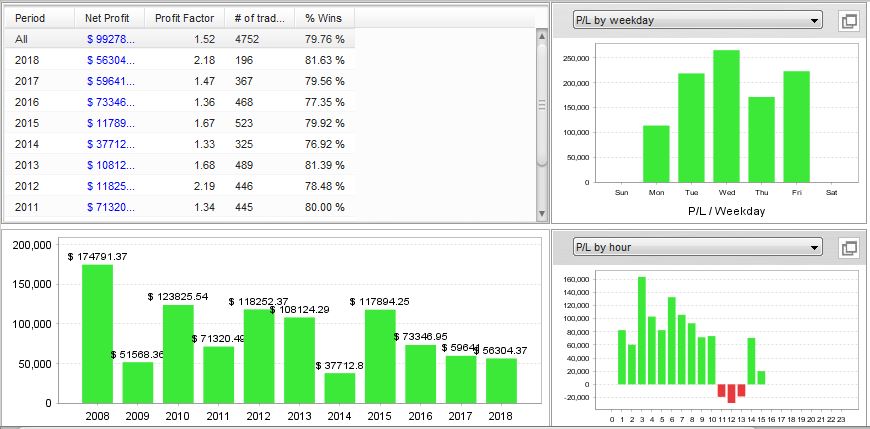Click the 4752 trades cell
This screenshot has height=429, width=870.
click(x=247, y=39)
